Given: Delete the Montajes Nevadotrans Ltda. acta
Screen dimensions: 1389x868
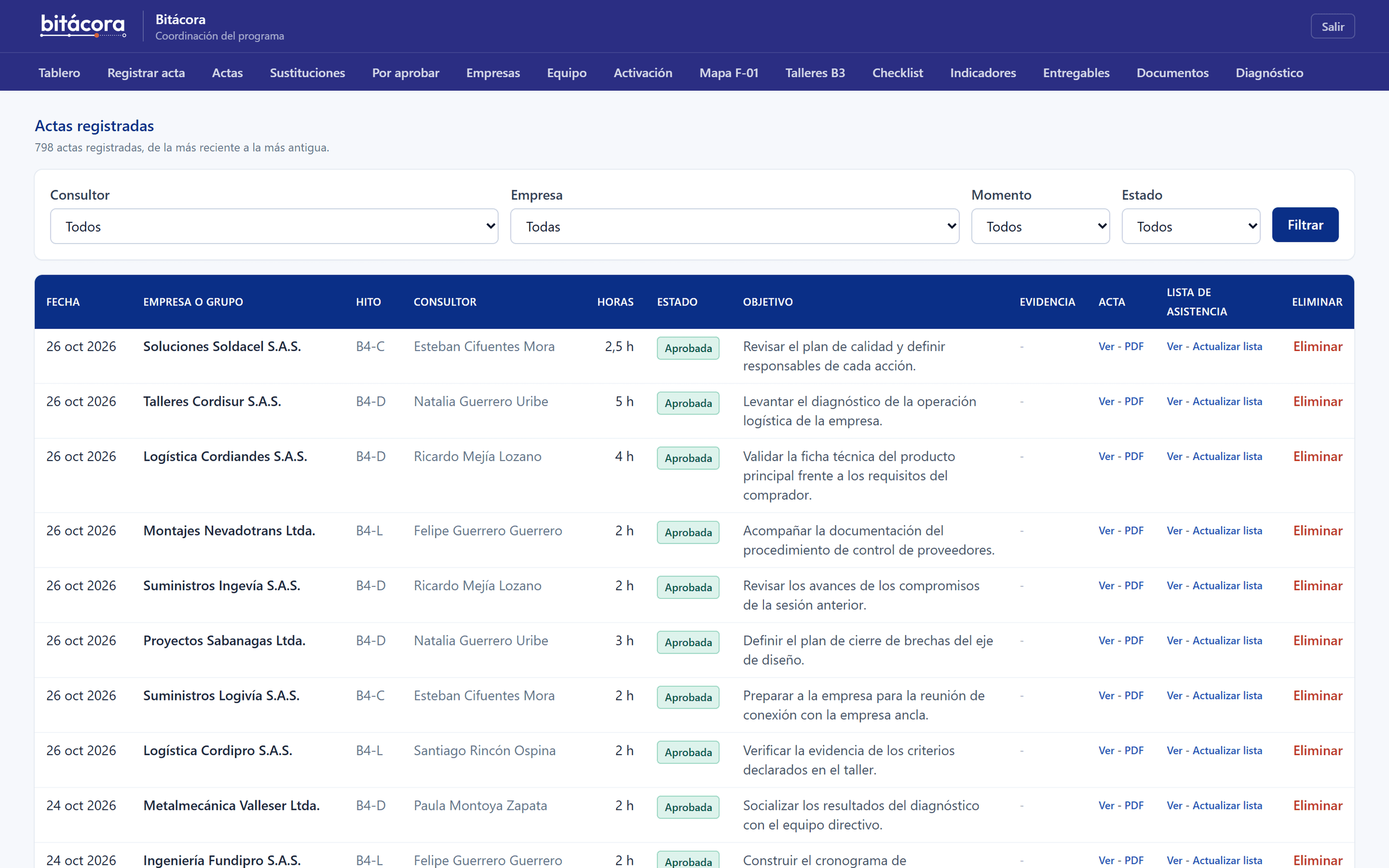Looking at the screenshot, I should 1317,531.
